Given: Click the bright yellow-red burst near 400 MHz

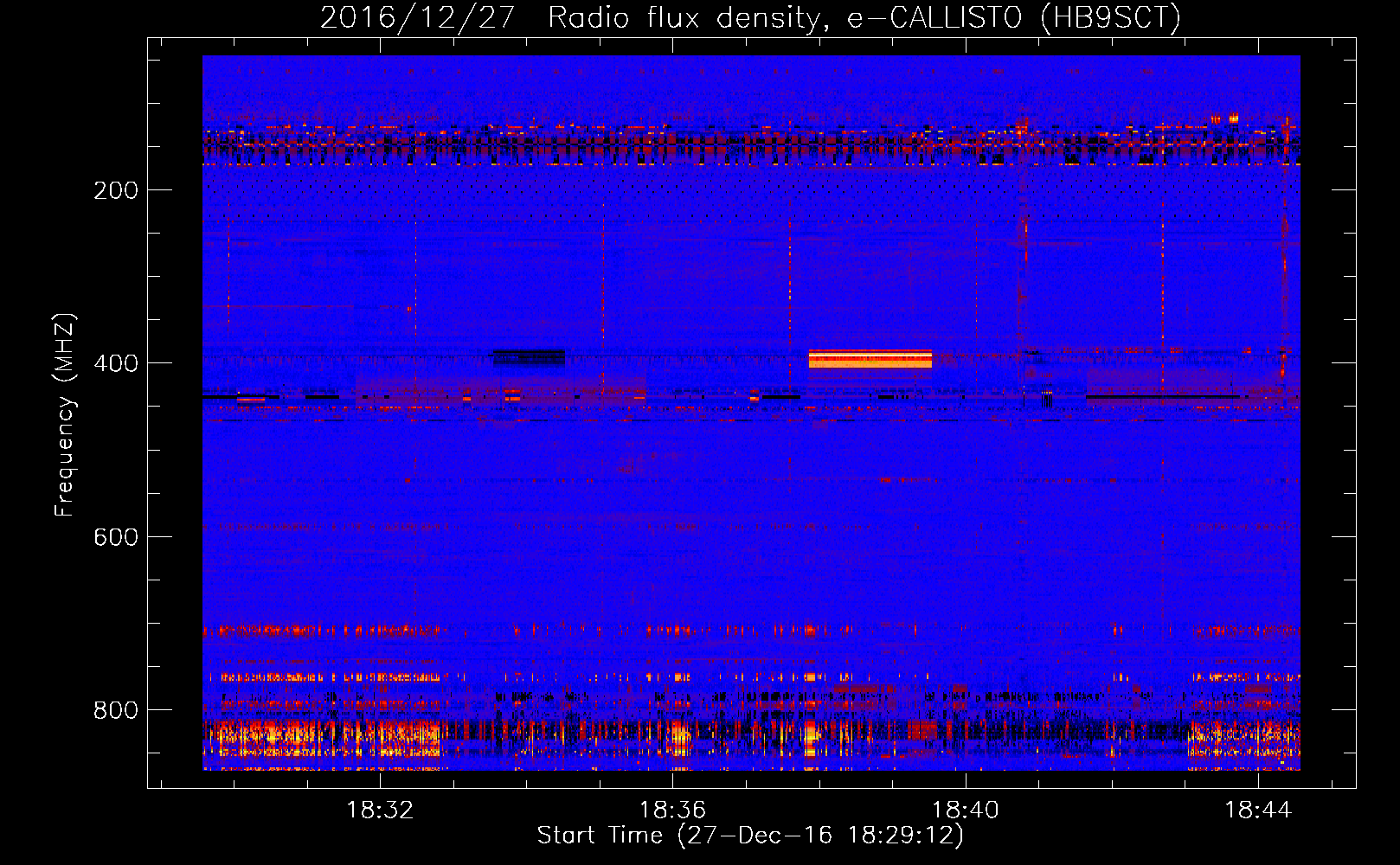Looking at the screenshot, I should (x=870, y=359).
